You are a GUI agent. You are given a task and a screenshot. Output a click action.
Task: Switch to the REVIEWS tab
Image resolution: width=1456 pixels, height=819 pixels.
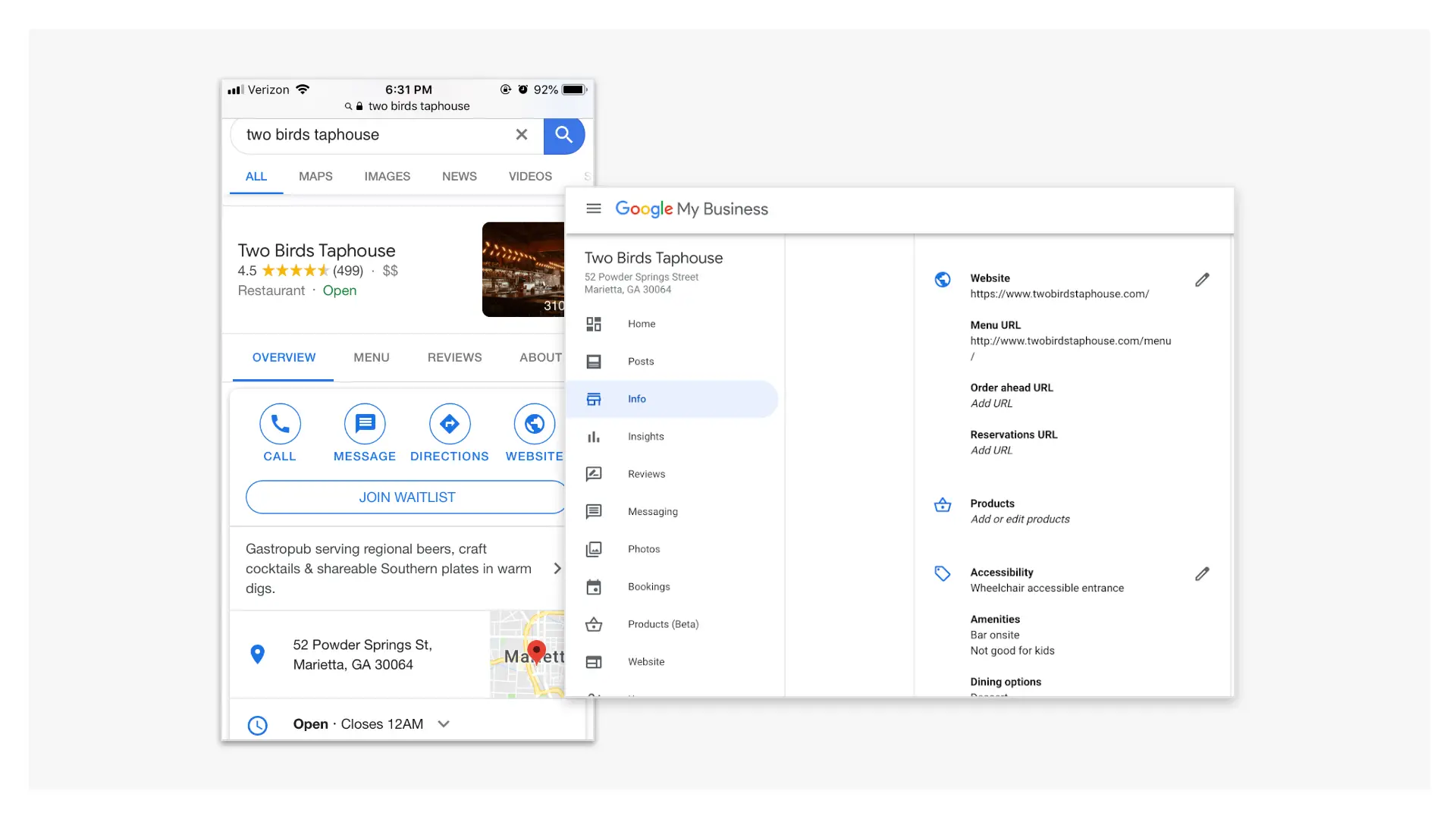[454, 357]
